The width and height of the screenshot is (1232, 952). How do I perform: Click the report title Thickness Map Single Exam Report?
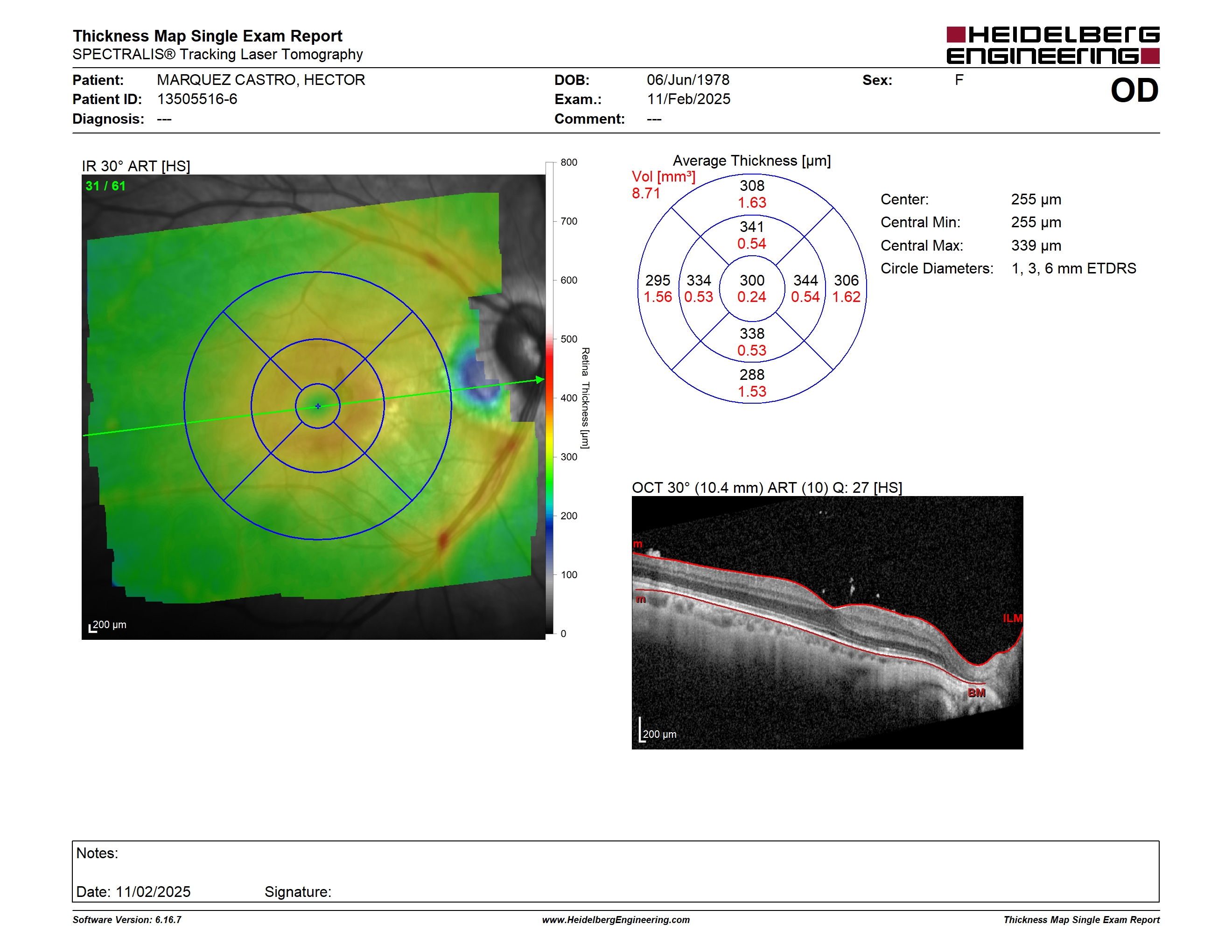[x=207, y=36]
